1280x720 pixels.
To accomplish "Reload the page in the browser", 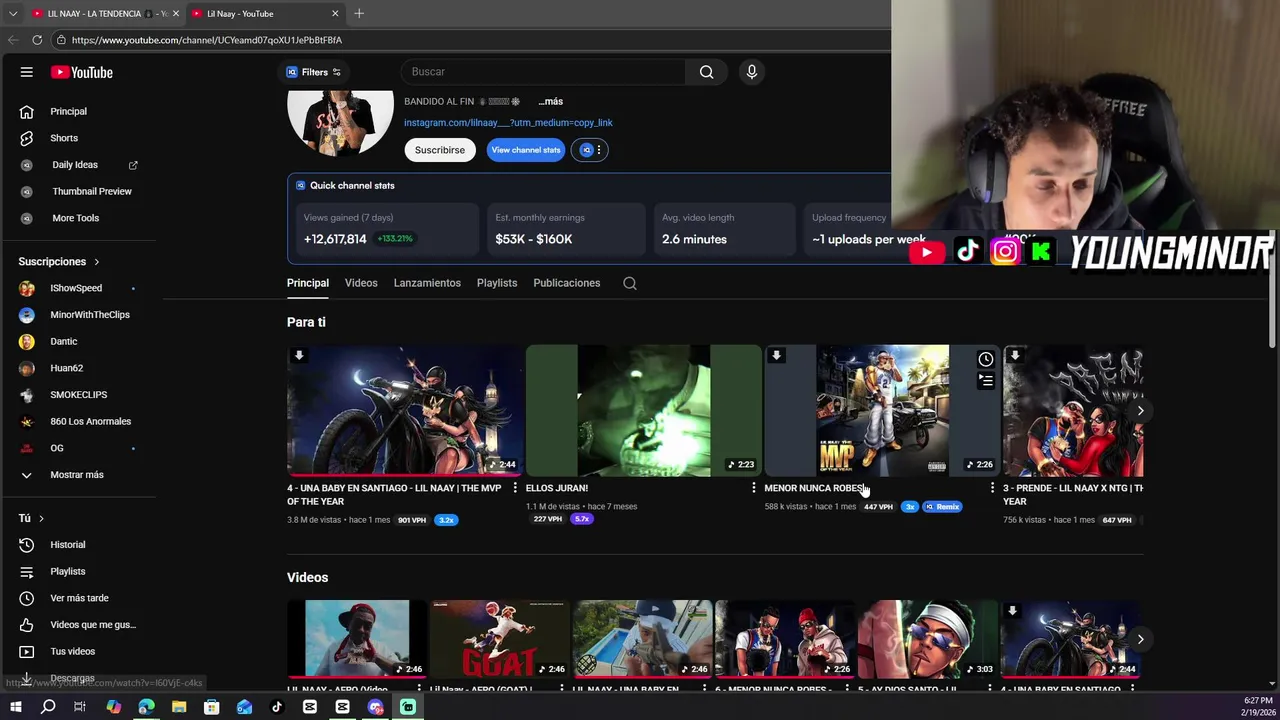I will (37, 40).
